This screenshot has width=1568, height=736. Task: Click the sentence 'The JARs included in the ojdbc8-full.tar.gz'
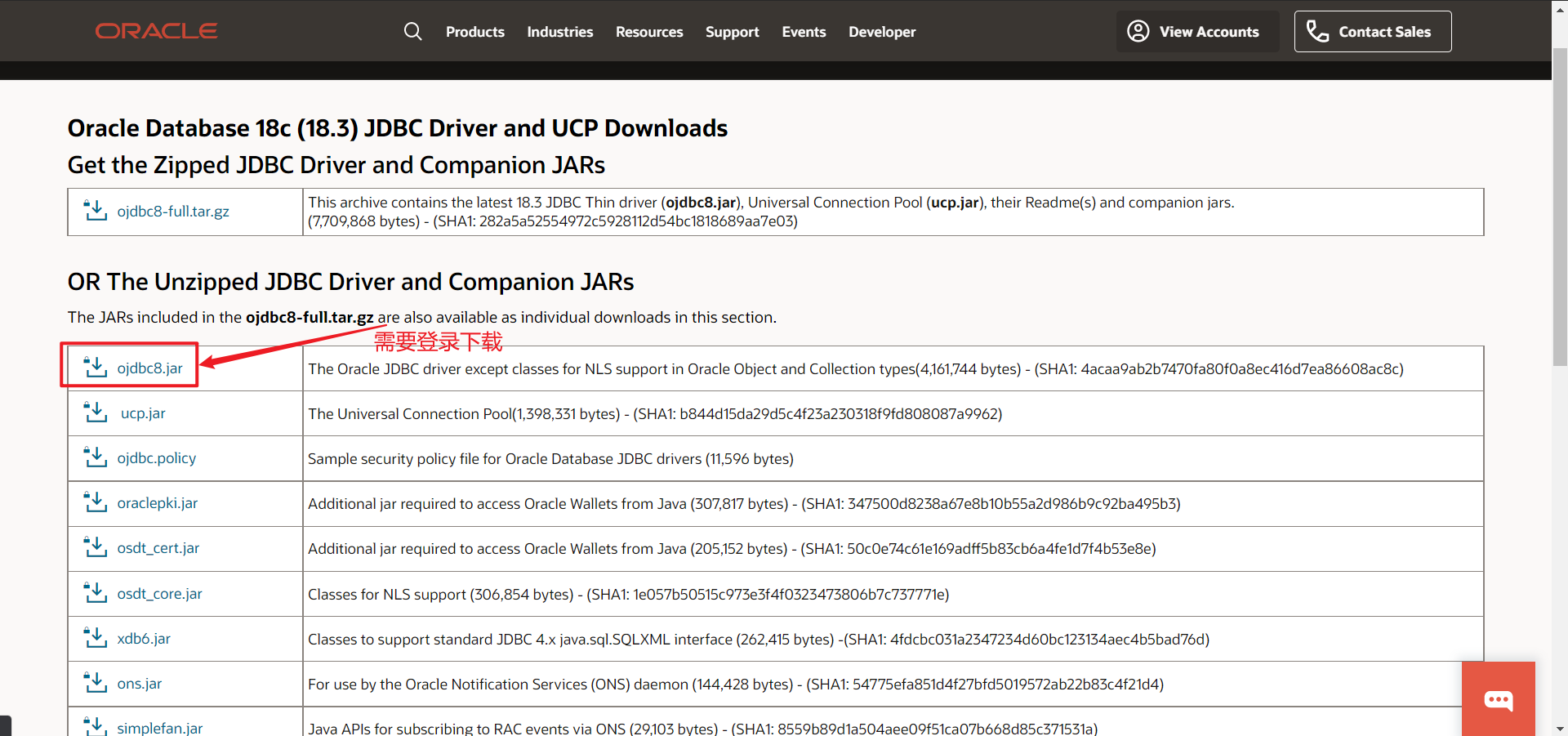click(422, 317)
